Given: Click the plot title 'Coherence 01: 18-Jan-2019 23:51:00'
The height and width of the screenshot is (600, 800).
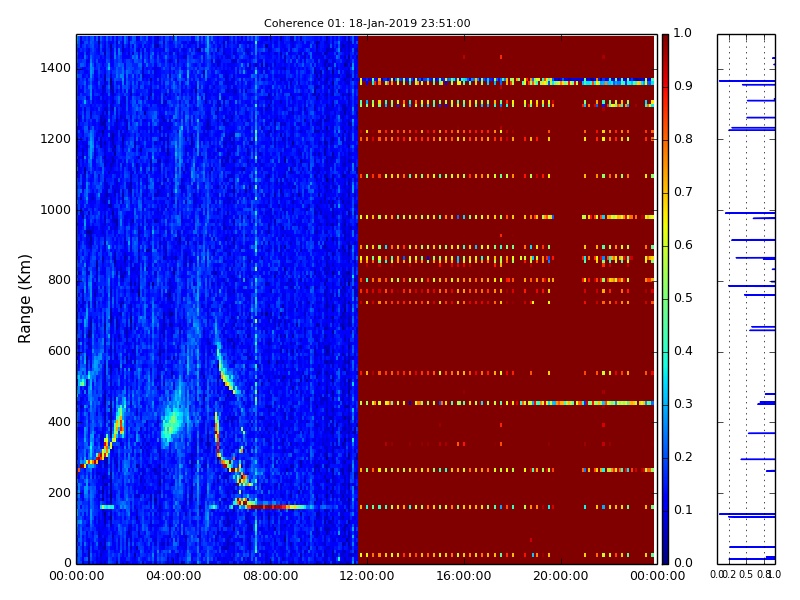Looking at the screenshot, I should pos(367,23).
